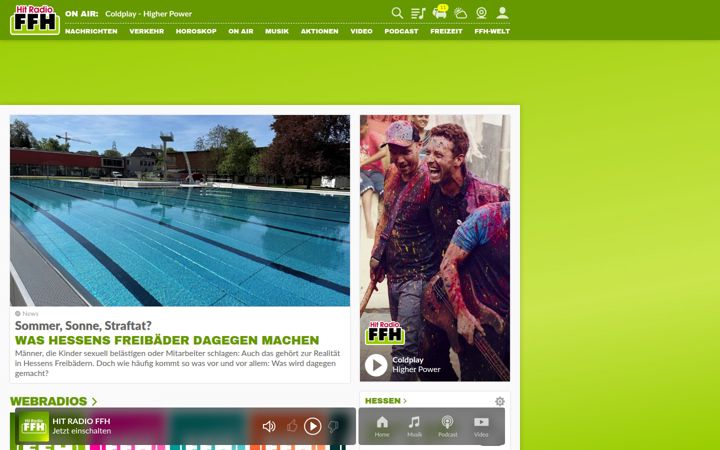Open the user profile icon
Viewport: 720px width, 450px height.
click(502, 13)
